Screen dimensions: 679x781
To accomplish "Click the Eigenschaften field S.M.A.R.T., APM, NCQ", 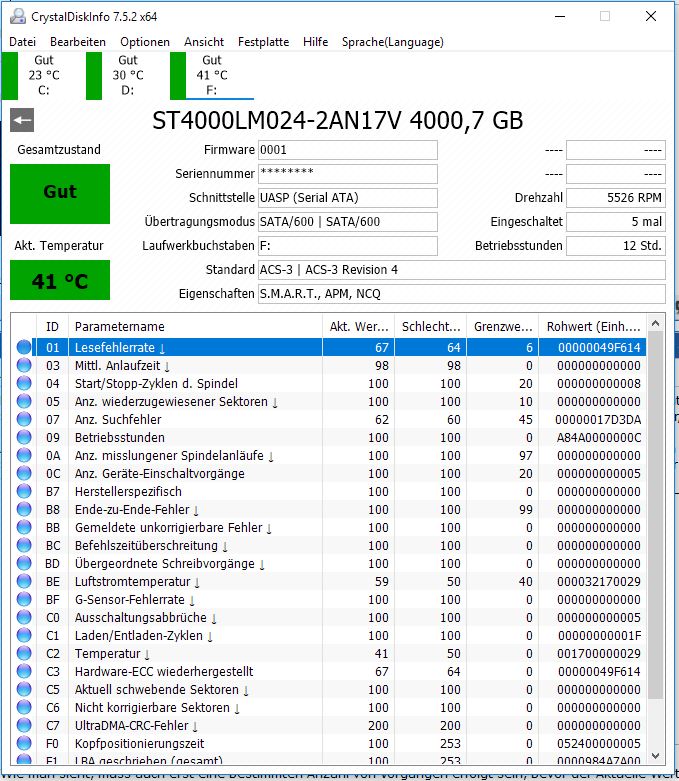I will (x=462, y=293).
